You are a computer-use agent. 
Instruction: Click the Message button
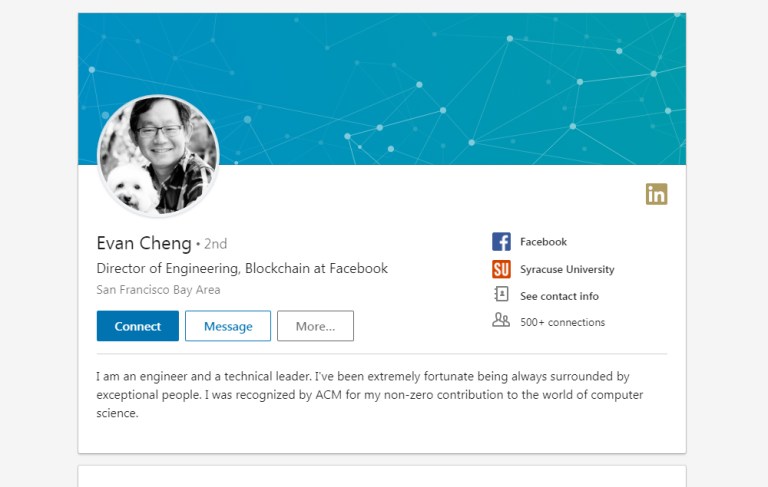[x=227, y=326]
